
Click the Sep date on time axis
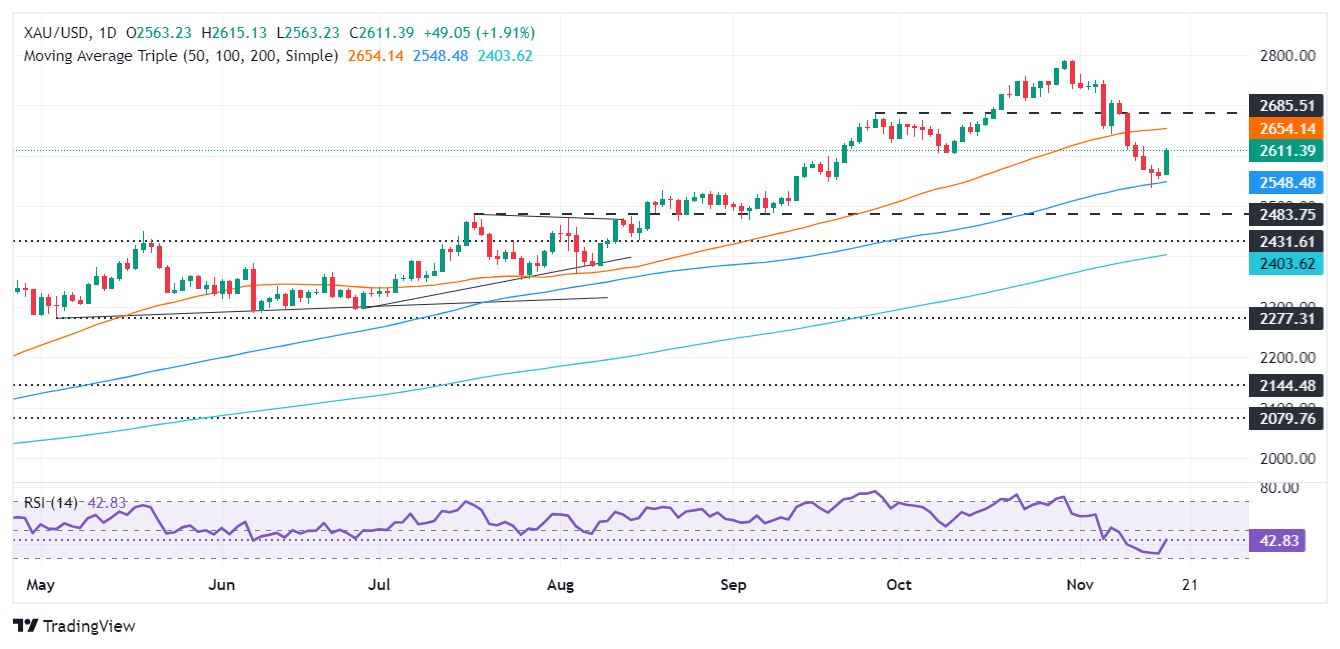point(734,584)
